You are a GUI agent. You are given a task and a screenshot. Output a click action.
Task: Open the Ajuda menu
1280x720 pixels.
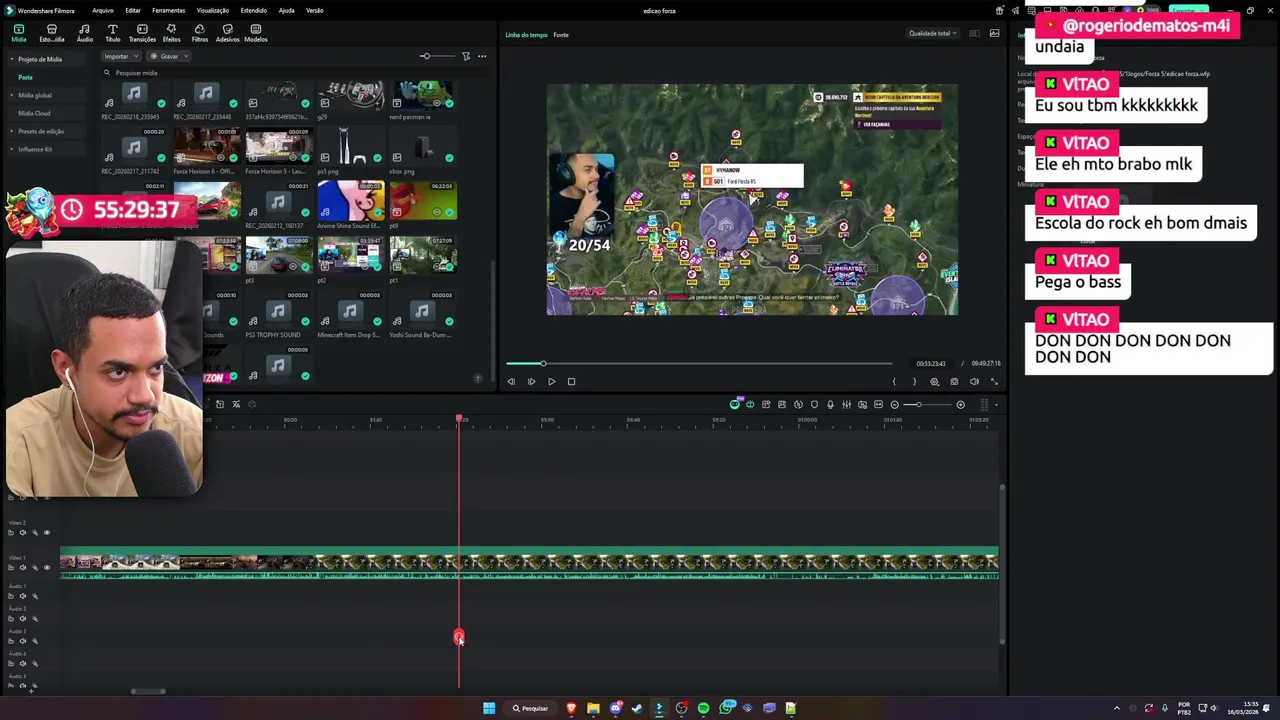pos(286,10)
